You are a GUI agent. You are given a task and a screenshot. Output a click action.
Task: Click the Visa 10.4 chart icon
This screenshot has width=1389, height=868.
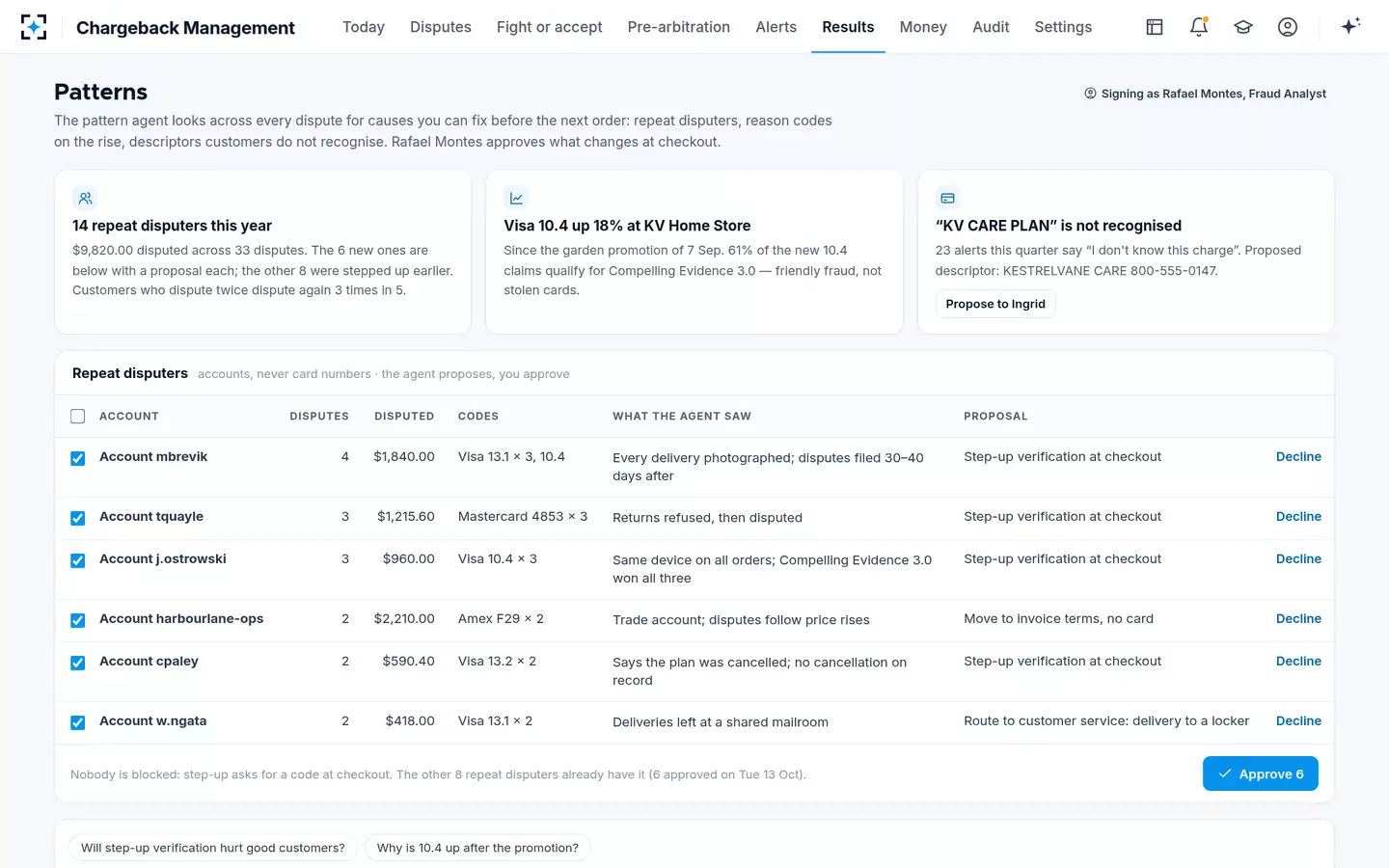tap(516, 198)
